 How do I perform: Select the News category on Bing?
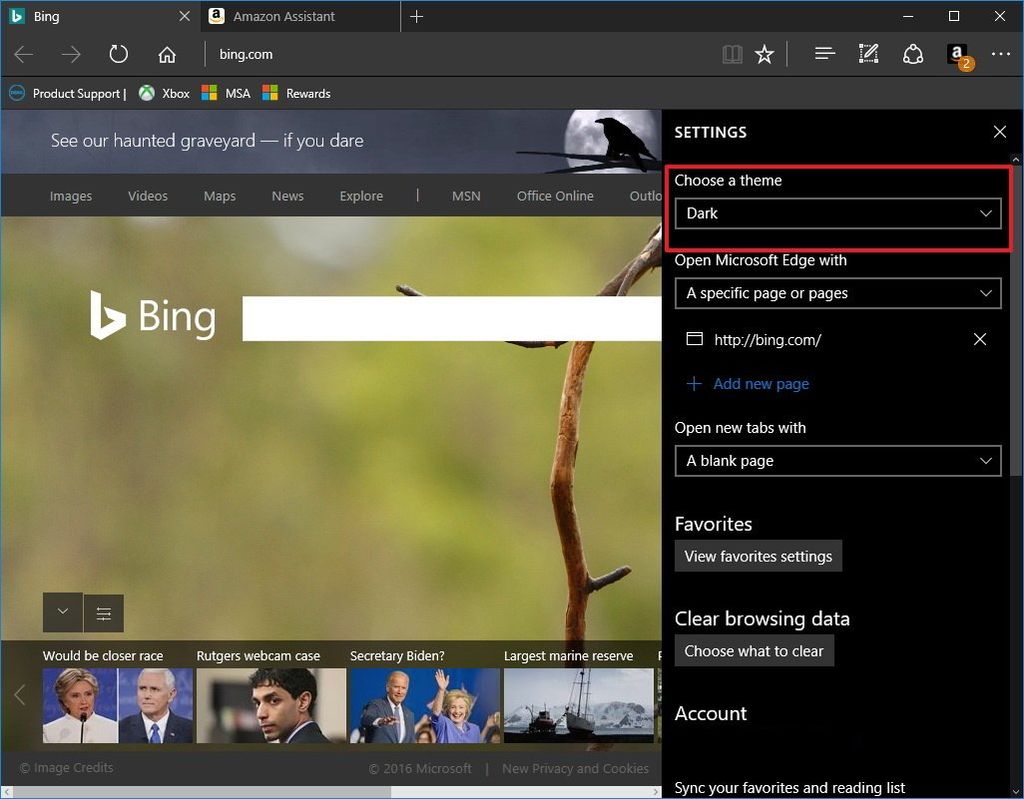[x=287, y=195]
